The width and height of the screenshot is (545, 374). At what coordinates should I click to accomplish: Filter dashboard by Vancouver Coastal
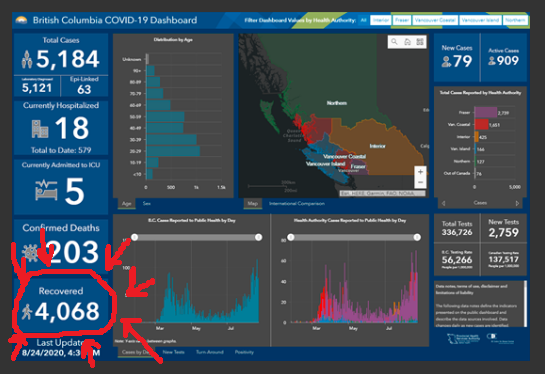[435, 20]
